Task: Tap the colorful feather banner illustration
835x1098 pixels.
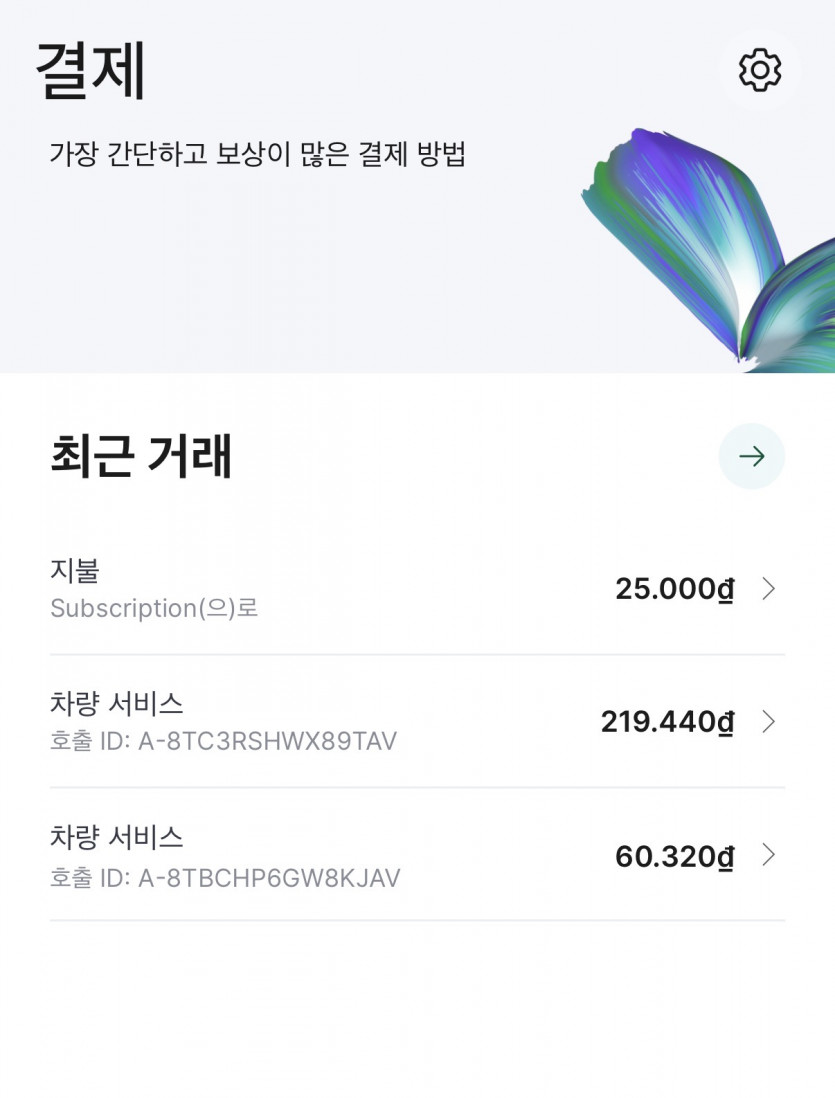Action: [700, 240]
